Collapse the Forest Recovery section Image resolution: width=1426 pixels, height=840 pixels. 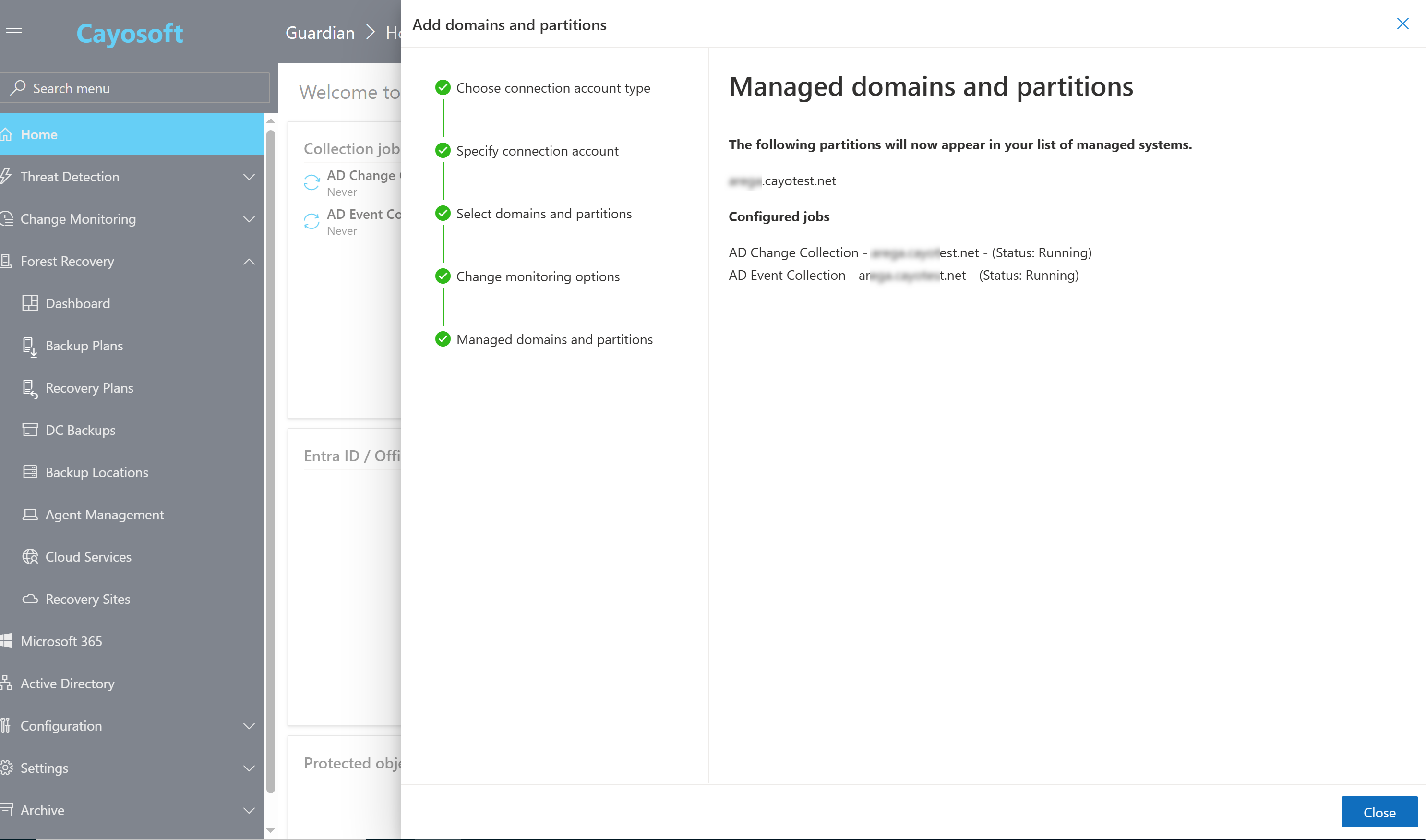249,262
